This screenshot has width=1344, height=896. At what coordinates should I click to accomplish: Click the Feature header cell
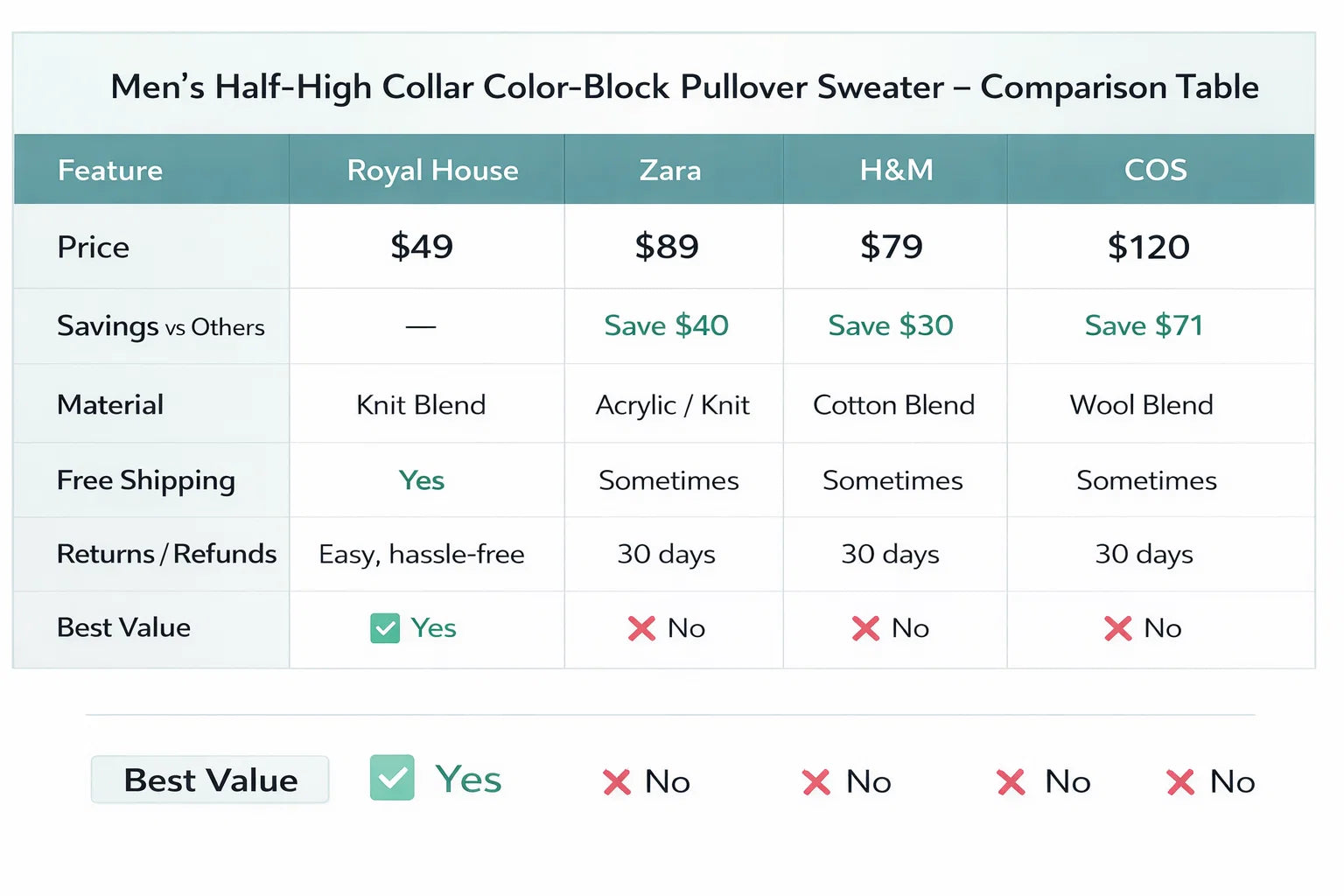110,170
